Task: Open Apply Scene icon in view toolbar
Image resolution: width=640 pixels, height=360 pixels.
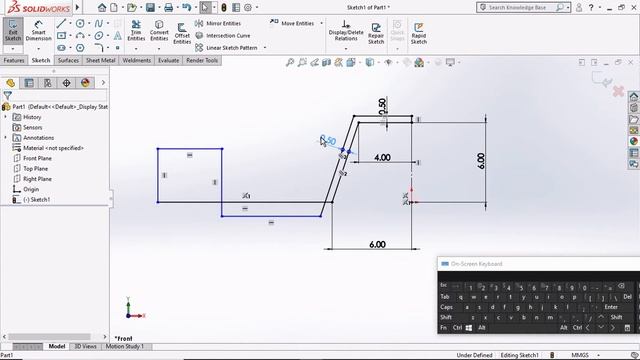Action: click(x=419, y=62)
